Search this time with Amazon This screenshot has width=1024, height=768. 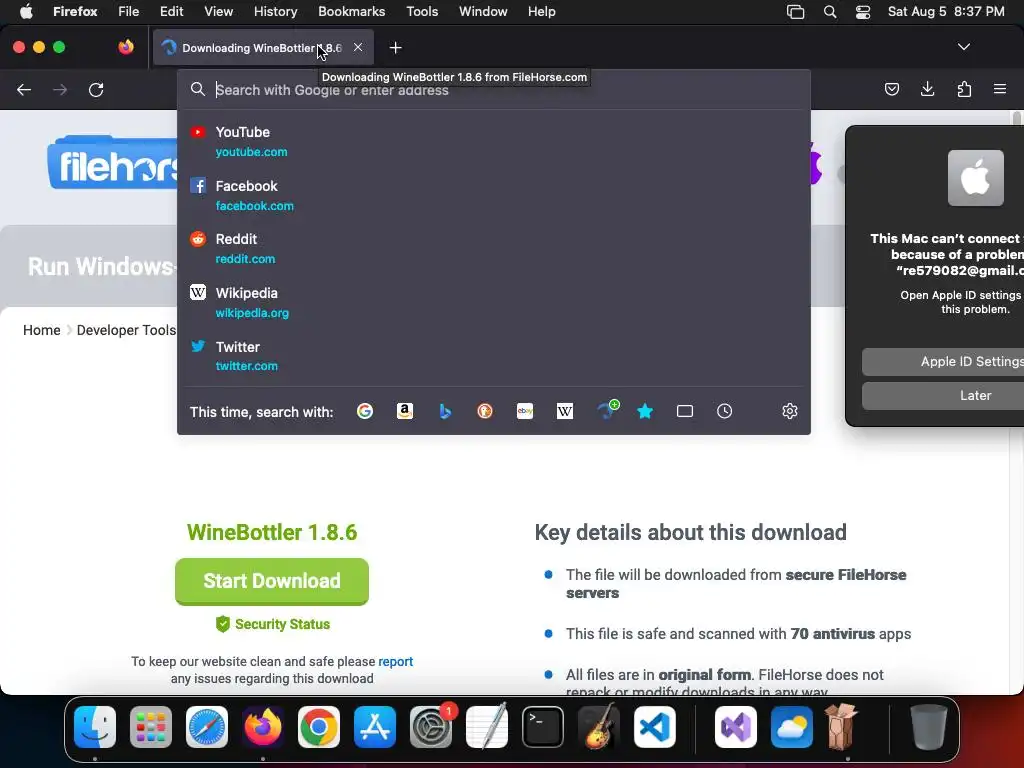click(x=405, y=411)
